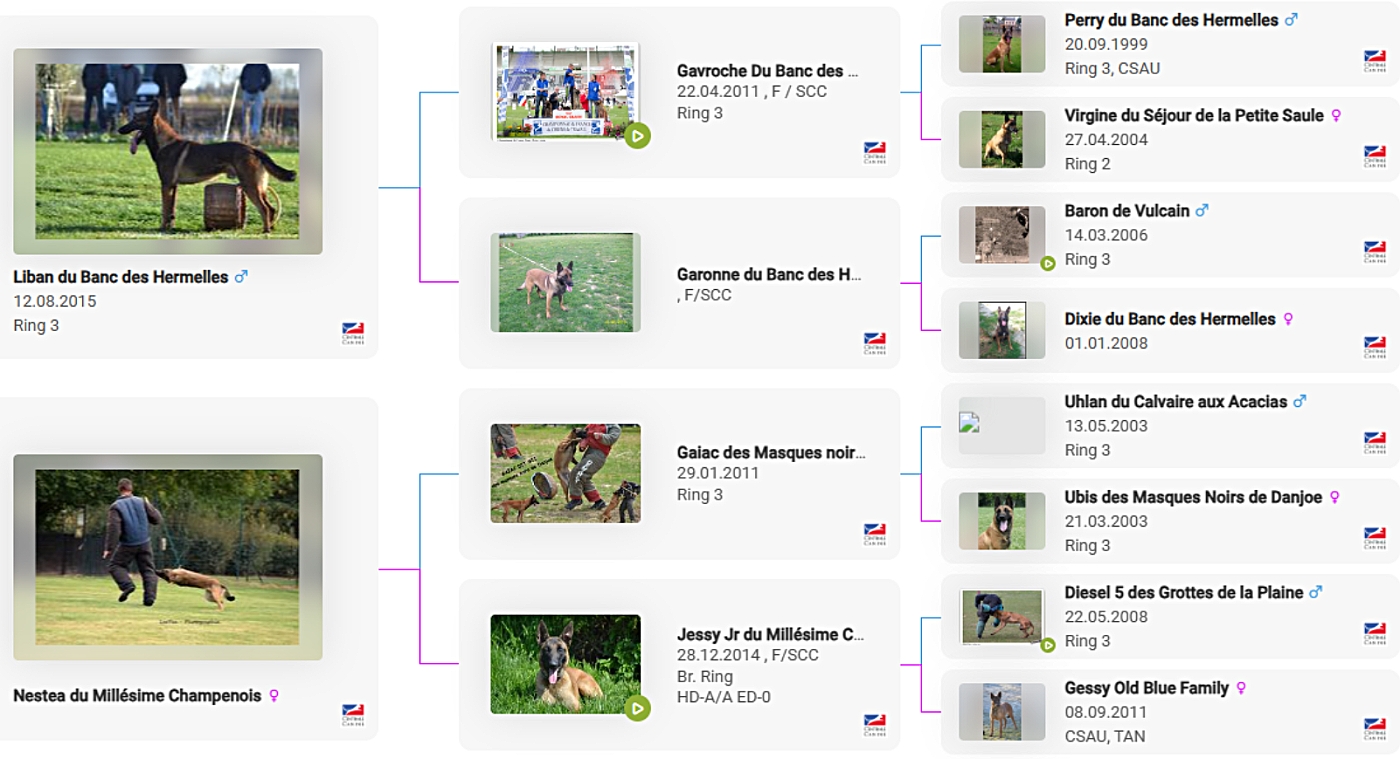Viewport: 1400px width, 759px height.
Task: Play video on Gavroche Du Banc photo
Action: coord(638,136)
